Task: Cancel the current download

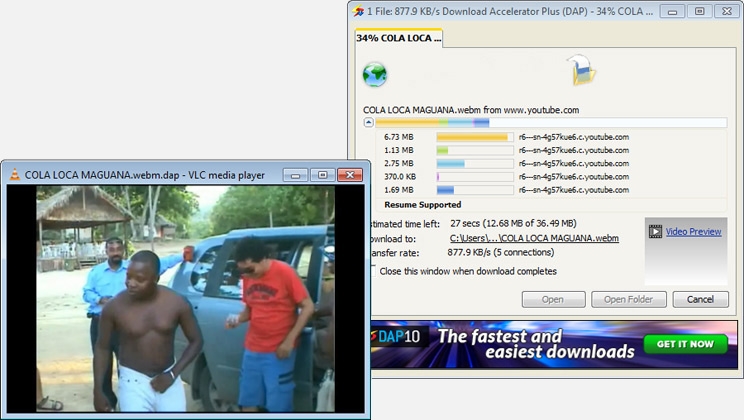Action: (700, 299)
